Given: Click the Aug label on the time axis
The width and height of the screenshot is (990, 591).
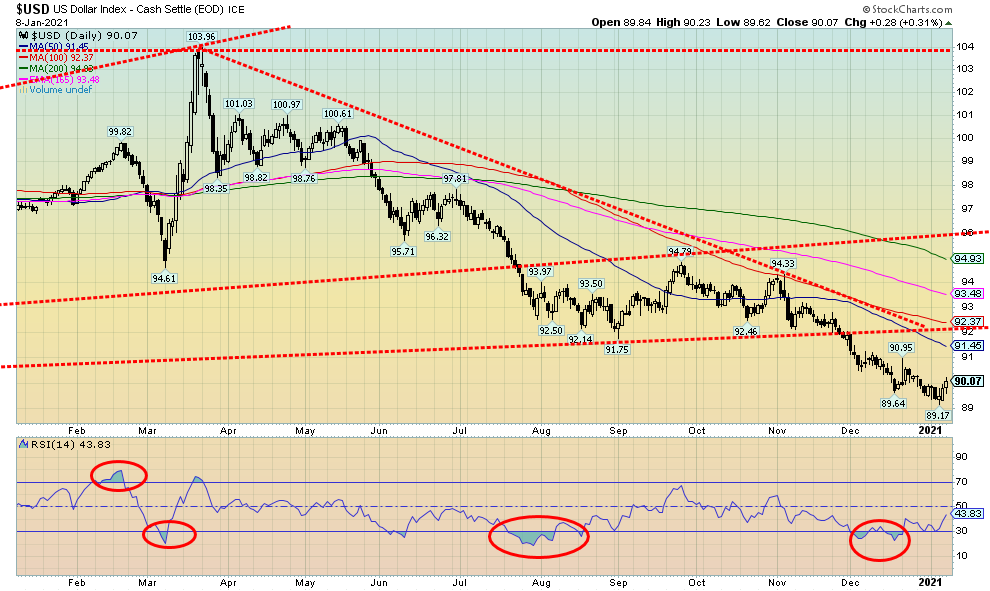Looking at the screenshot, I should pyautogui.click(x=540, y=581).
